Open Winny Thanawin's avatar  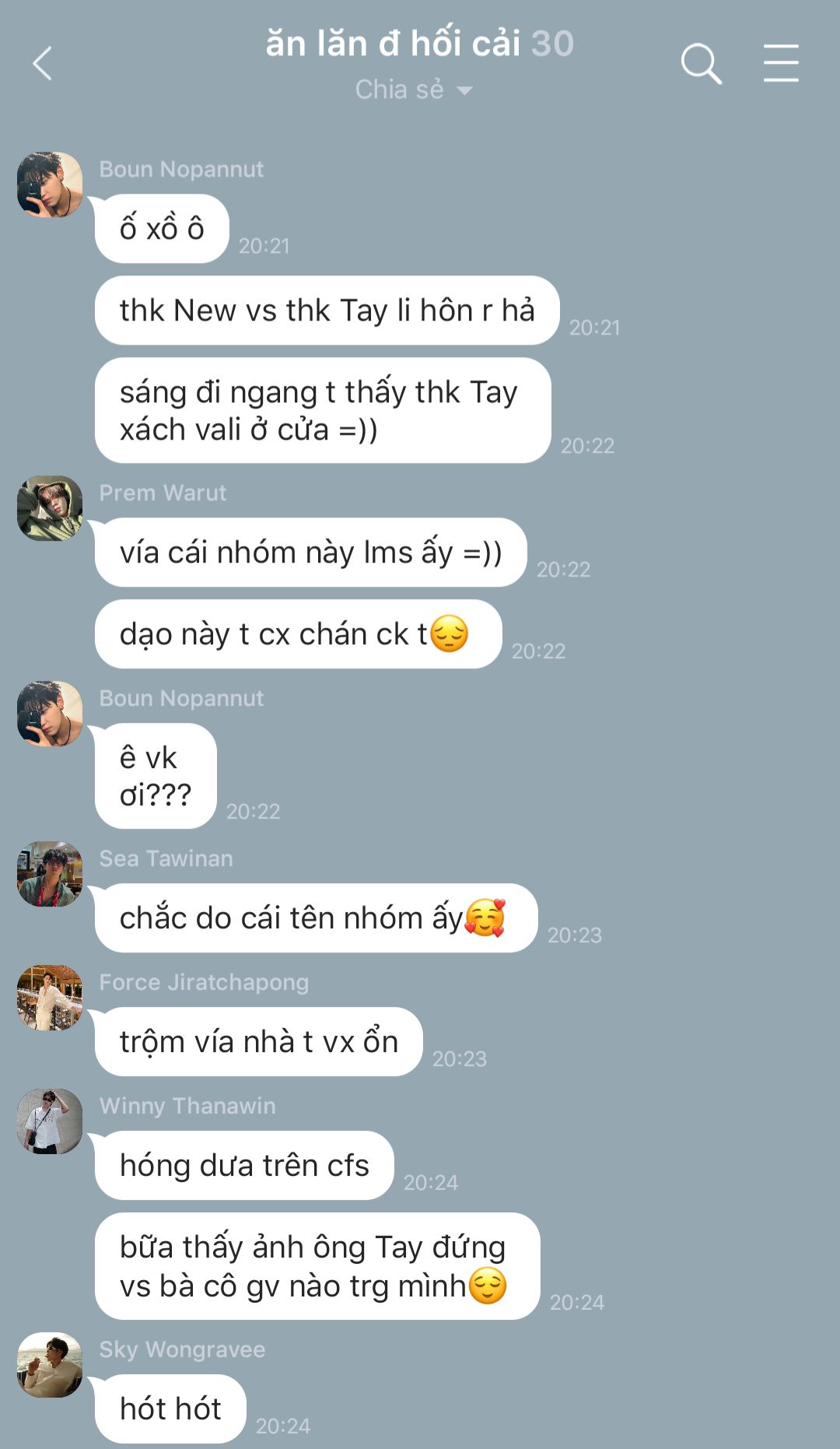(x=50, y=1121)
